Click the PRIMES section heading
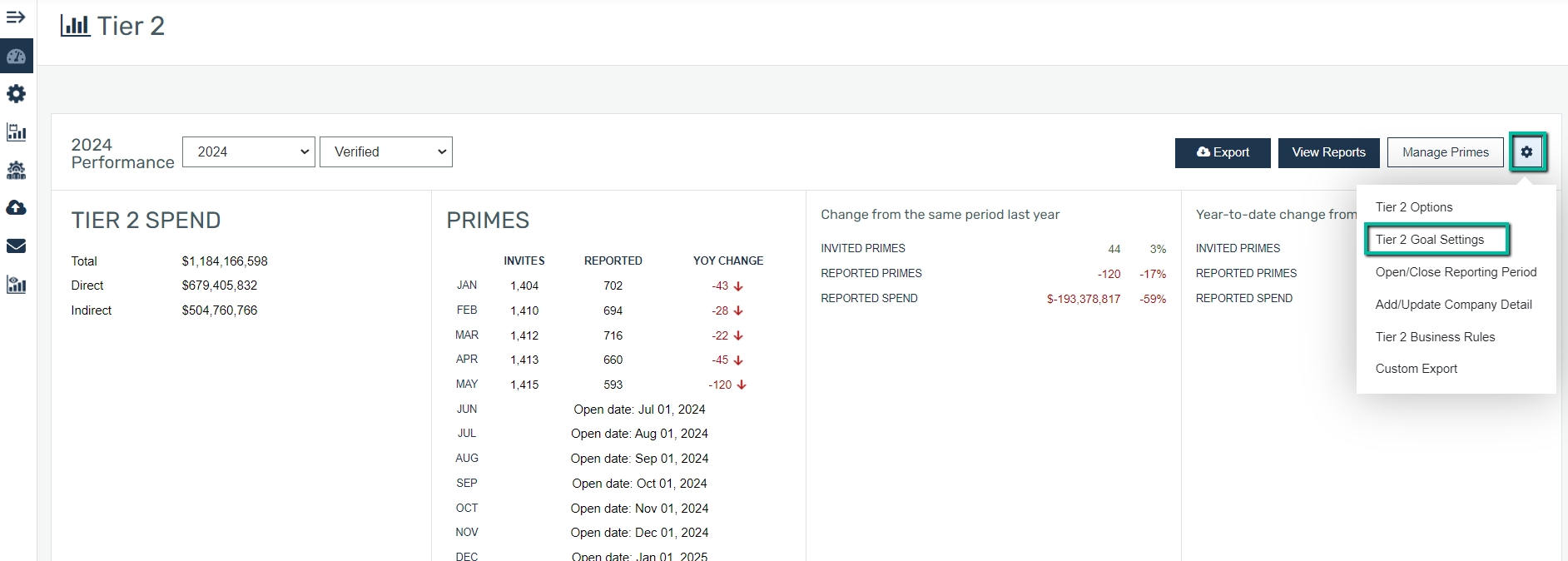 pos(488,221)
